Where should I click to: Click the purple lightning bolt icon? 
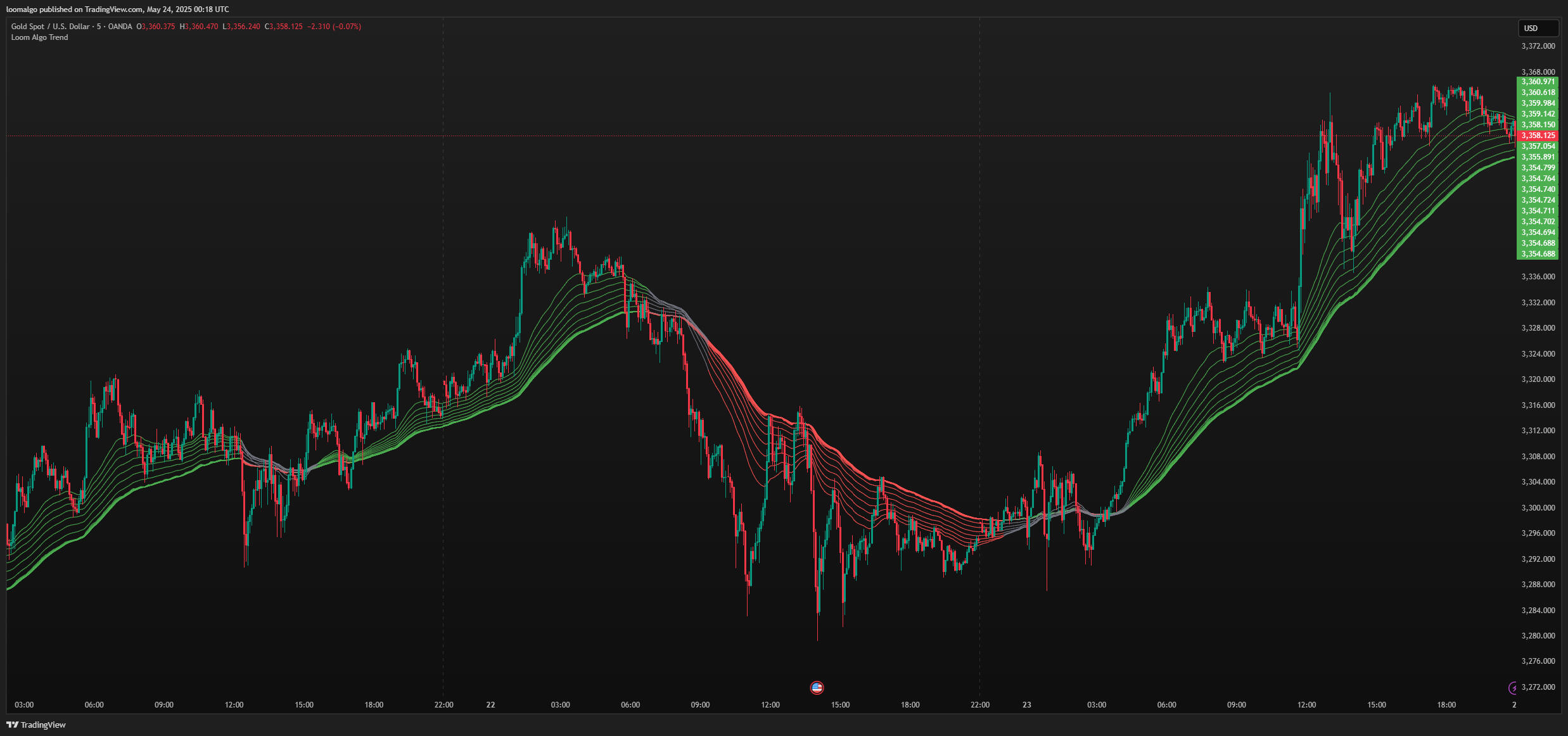coord(1513,687)
